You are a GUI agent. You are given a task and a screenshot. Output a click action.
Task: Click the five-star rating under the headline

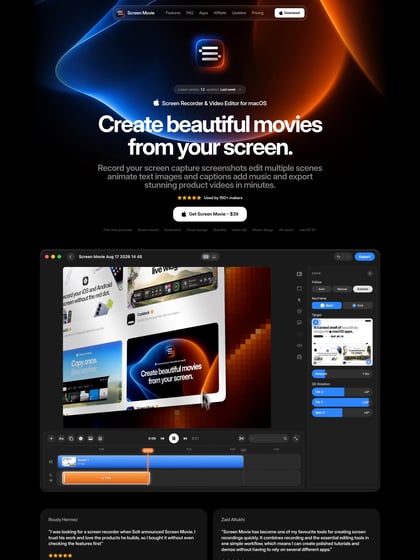(x=189, y=198)
